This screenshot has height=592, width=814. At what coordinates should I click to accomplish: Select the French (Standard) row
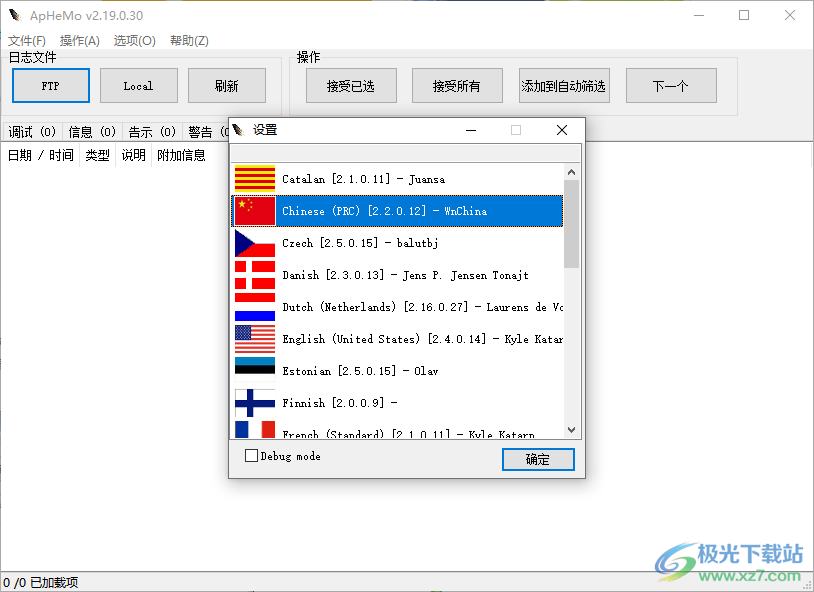pyautogui.click(x=397, y=430)
